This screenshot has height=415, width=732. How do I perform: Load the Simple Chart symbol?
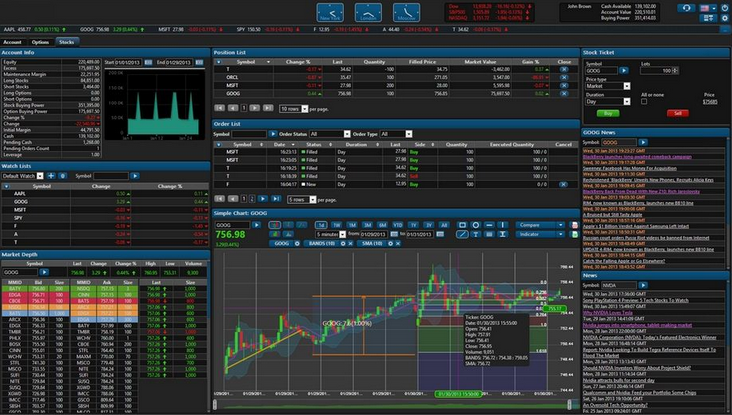point(256,225)
